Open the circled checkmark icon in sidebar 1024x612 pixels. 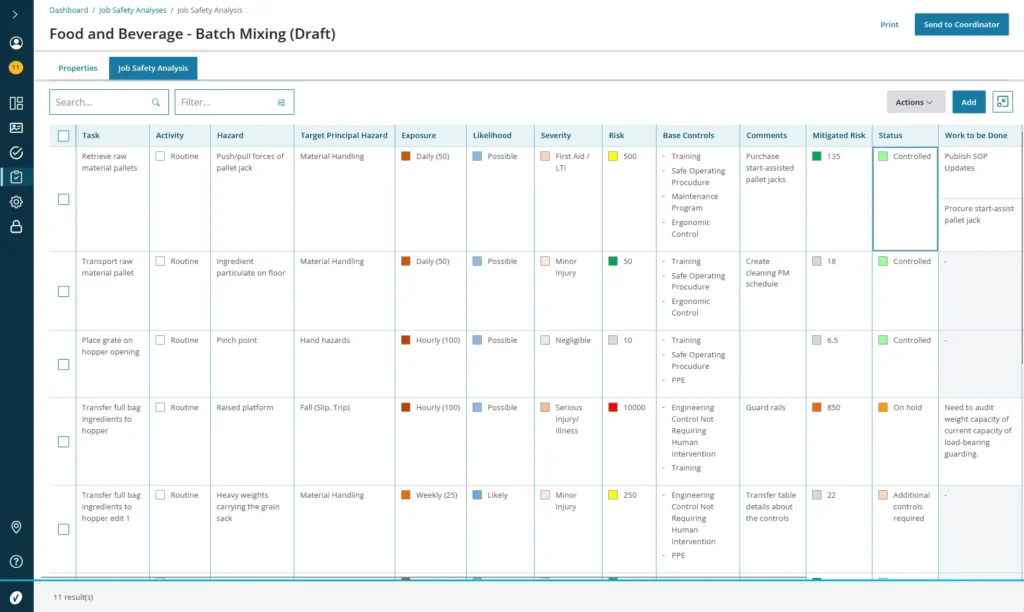(16, 153)
